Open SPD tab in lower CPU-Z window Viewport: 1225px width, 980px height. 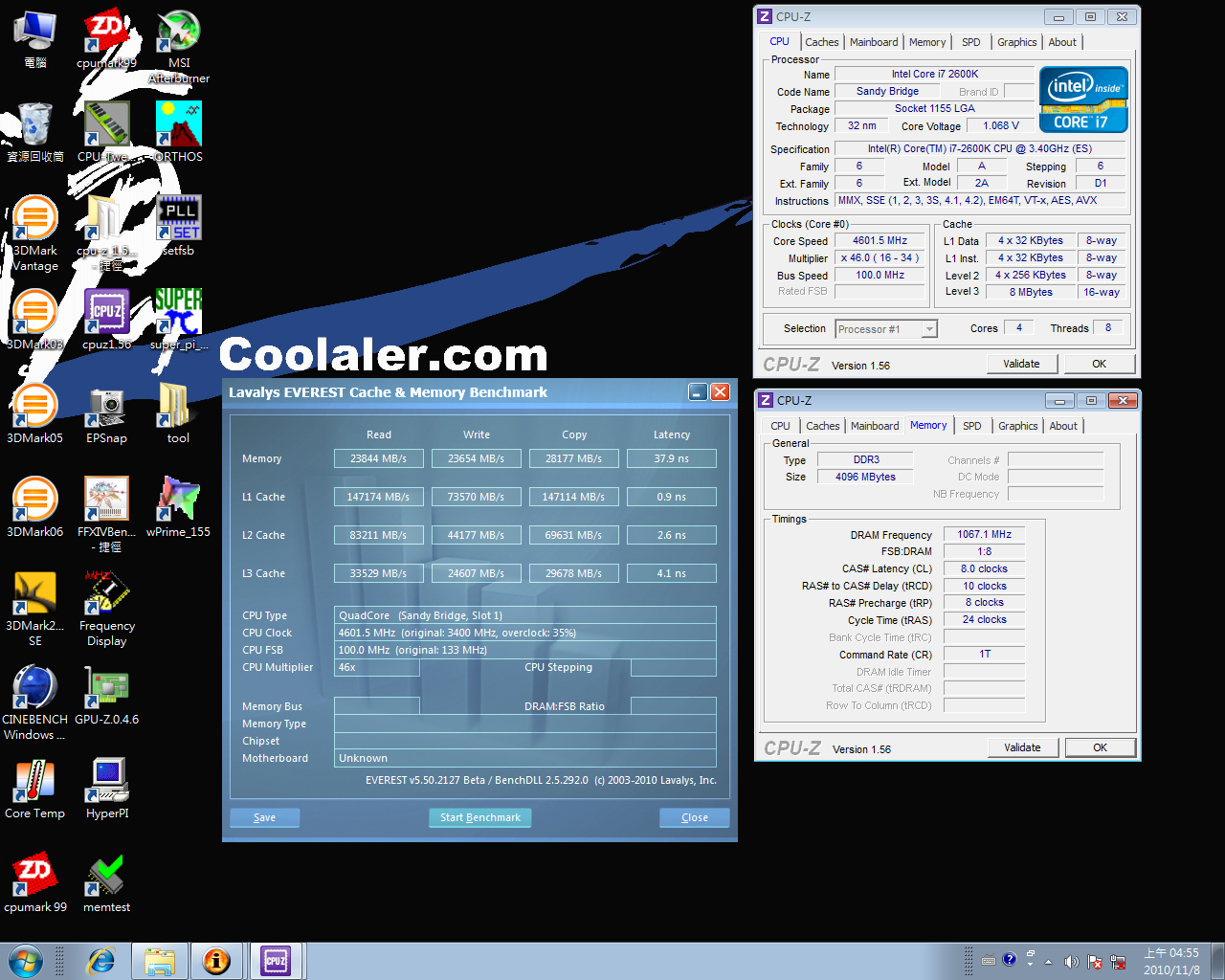coord(971,426)
